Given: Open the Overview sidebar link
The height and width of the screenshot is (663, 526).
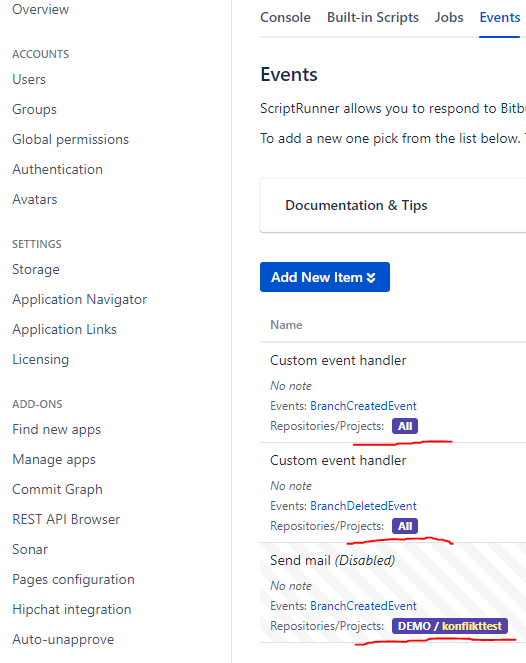Looking at the screenshot, I should (41, 9).
